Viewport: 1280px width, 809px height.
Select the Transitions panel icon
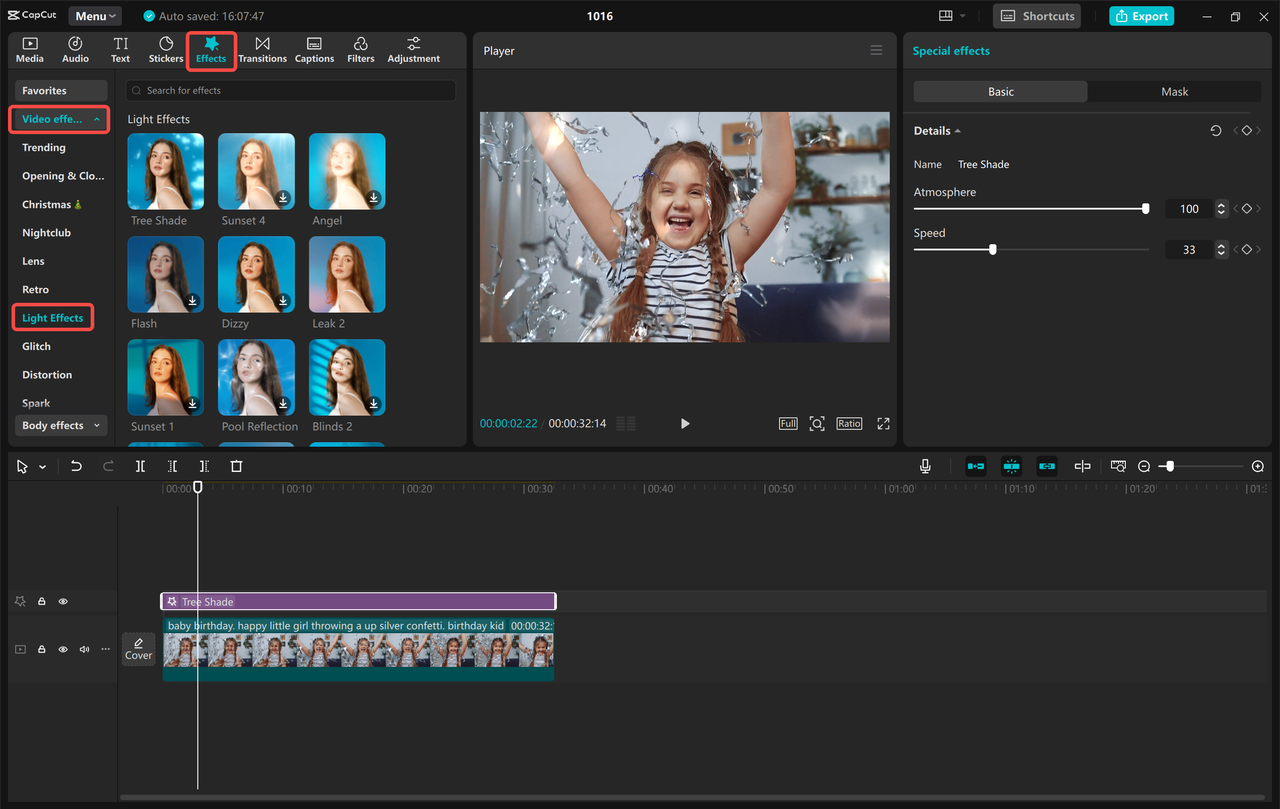(262, 48)
